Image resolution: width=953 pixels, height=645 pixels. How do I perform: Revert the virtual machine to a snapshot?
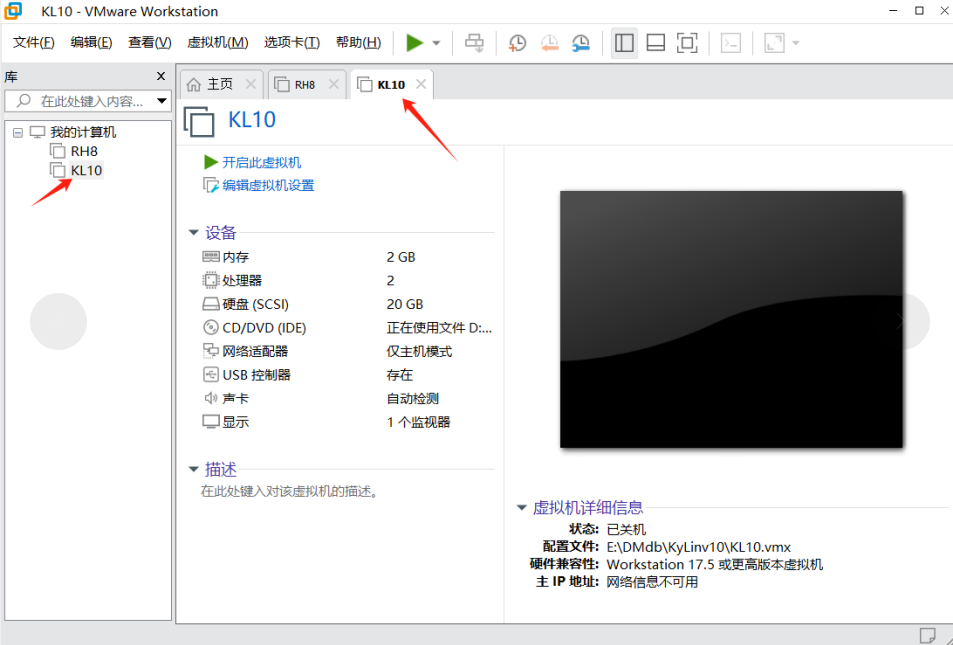[549, 43]
